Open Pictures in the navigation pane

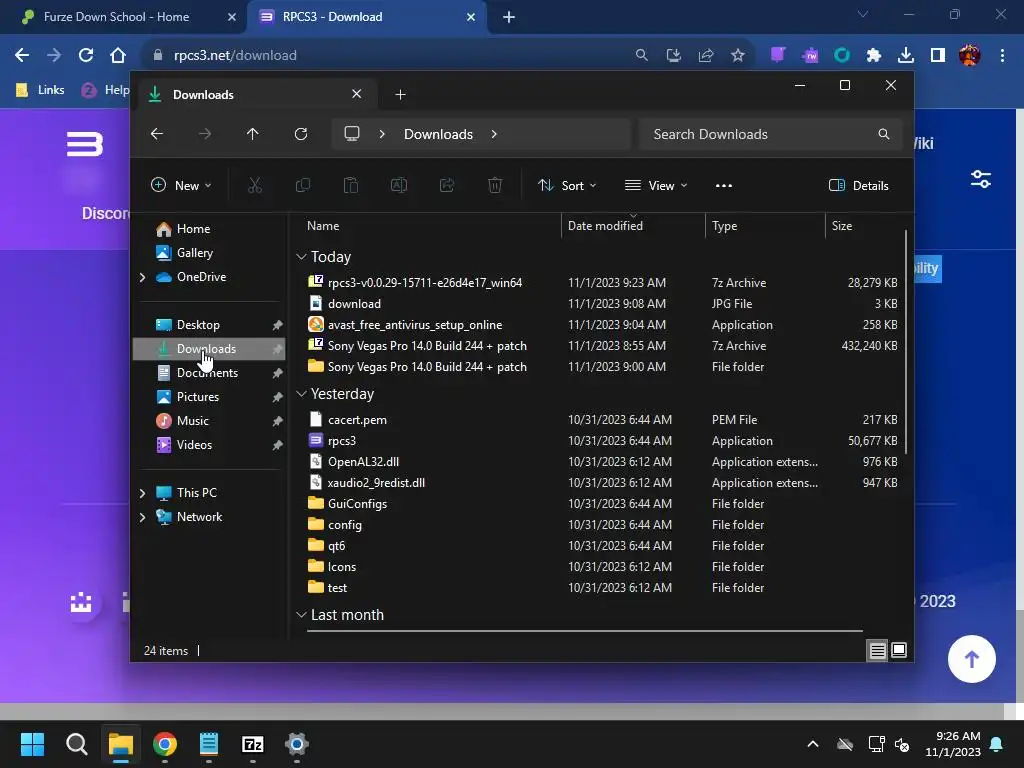pos(197,397)
